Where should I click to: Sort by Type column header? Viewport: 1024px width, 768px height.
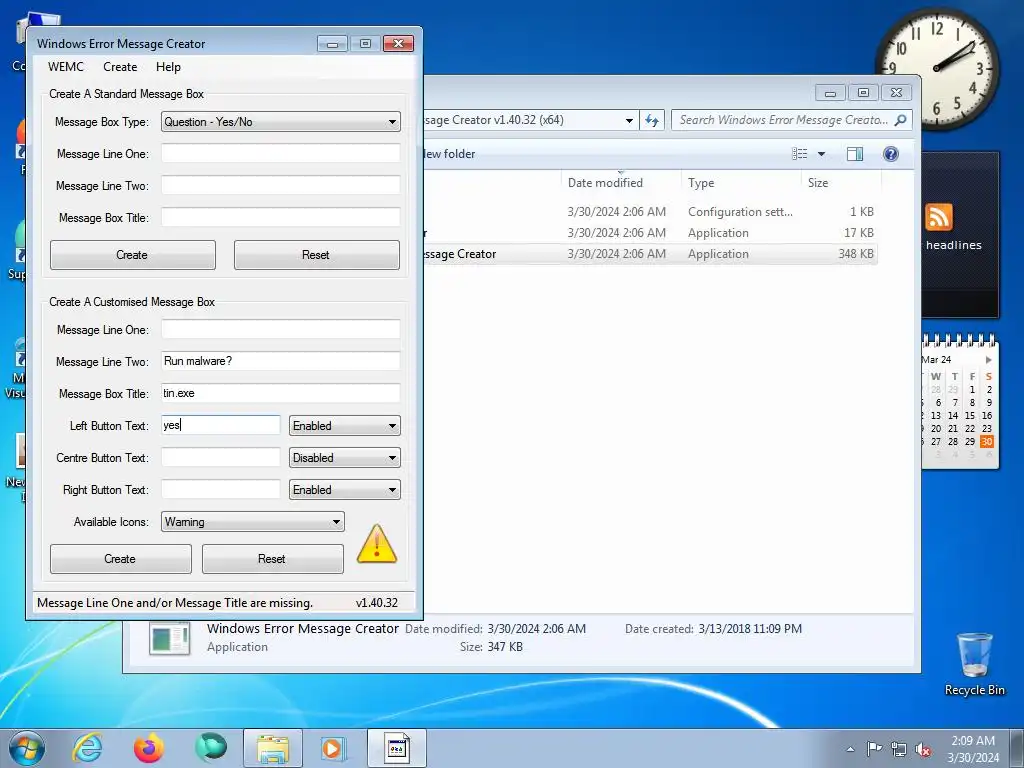point(741,183)
